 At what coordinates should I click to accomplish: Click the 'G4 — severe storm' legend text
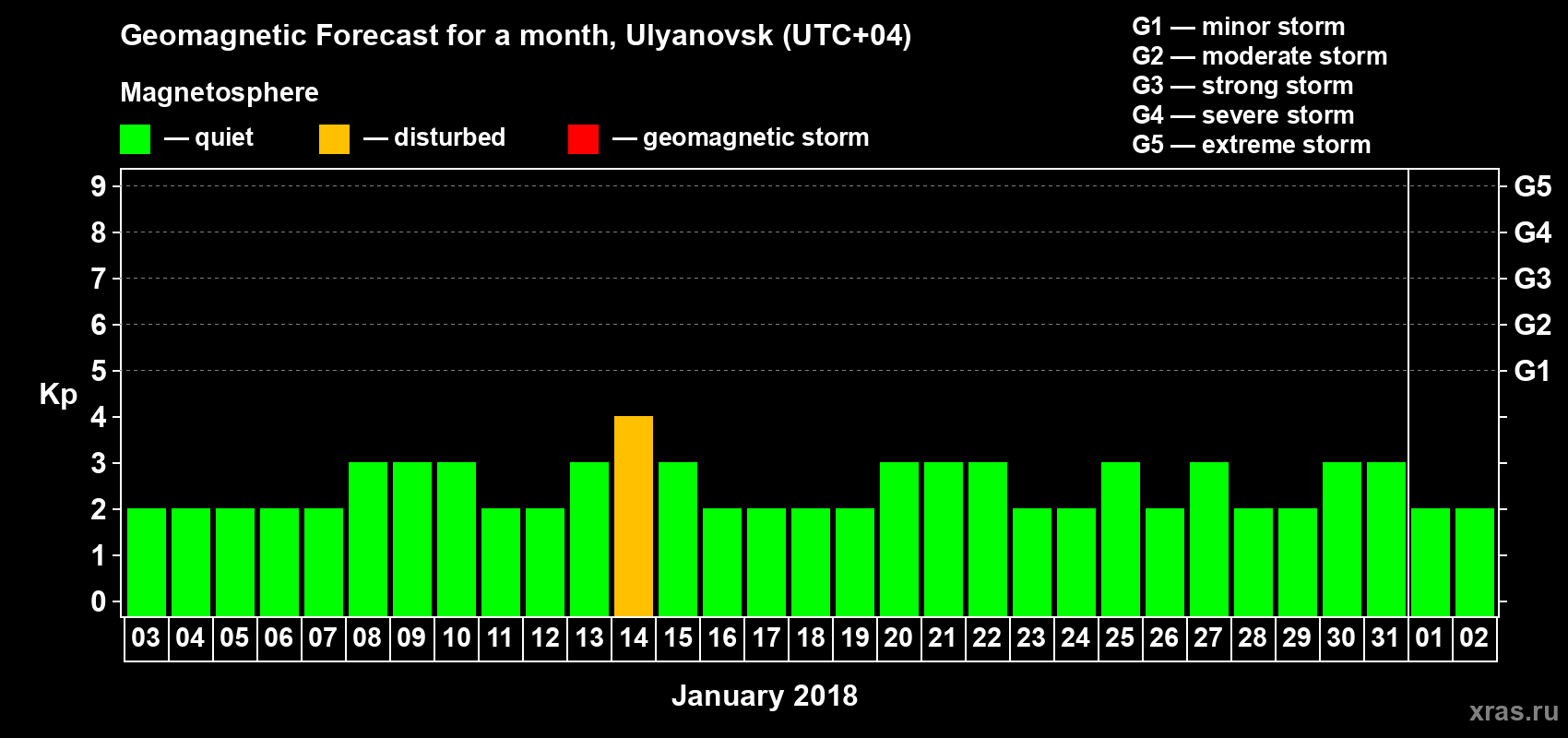[x=1243, y=115]
